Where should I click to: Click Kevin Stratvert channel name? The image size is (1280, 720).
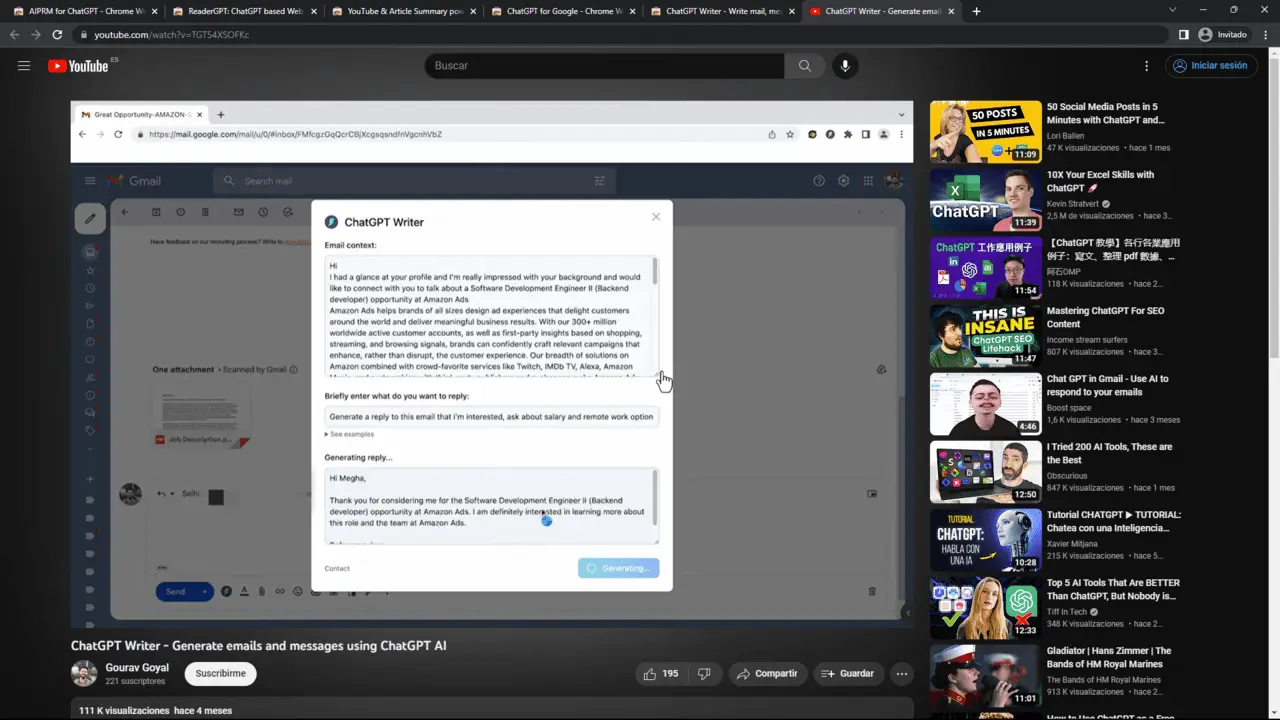point(1073,203)
